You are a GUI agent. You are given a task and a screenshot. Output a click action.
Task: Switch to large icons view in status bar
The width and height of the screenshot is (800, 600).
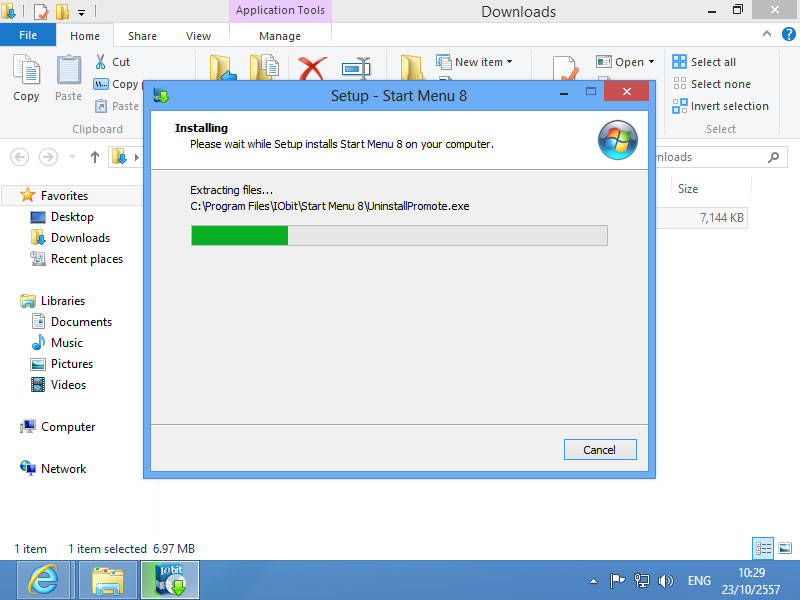point(785,548)
